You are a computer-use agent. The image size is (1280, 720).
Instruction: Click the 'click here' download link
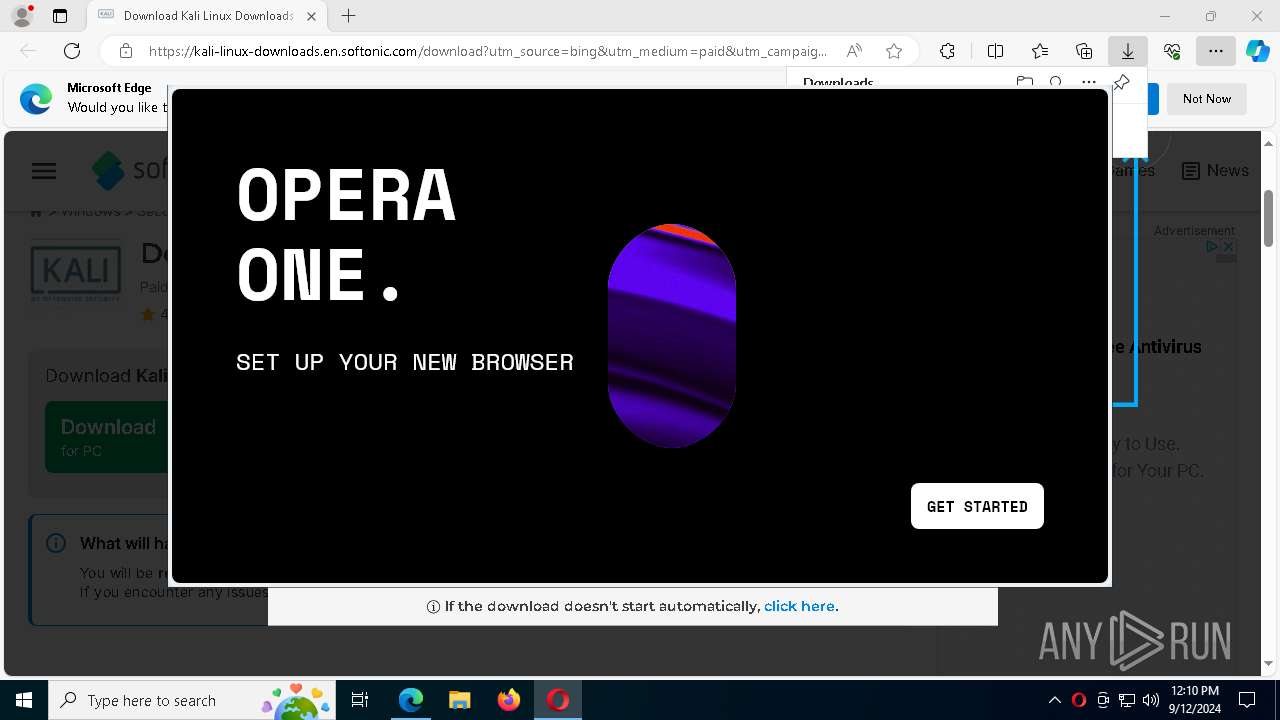(x=799, y=606)
